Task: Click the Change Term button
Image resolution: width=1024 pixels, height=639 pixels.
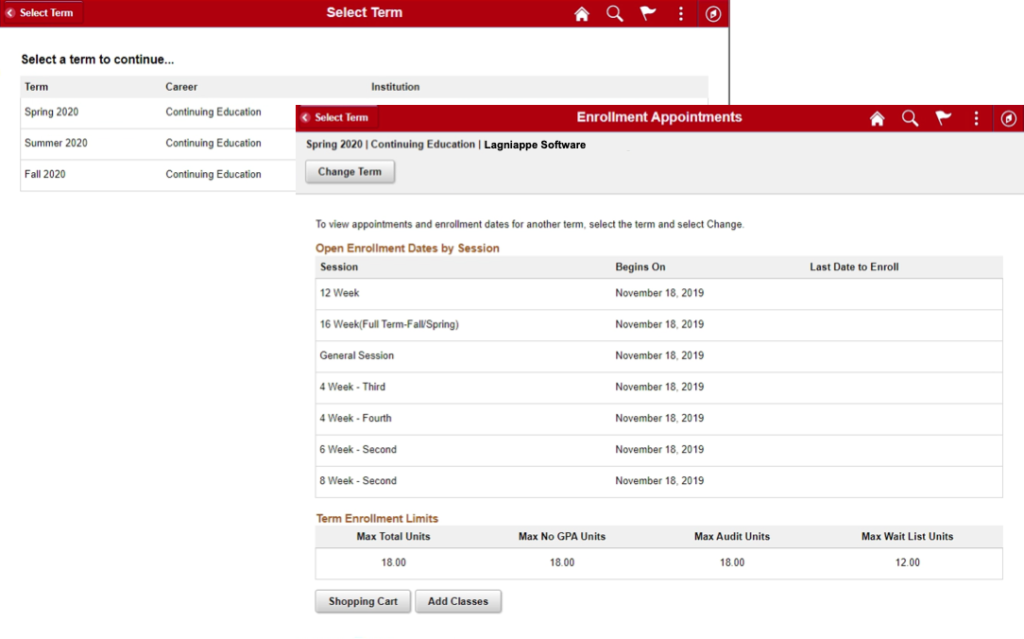Action: (x=349, y=172)
